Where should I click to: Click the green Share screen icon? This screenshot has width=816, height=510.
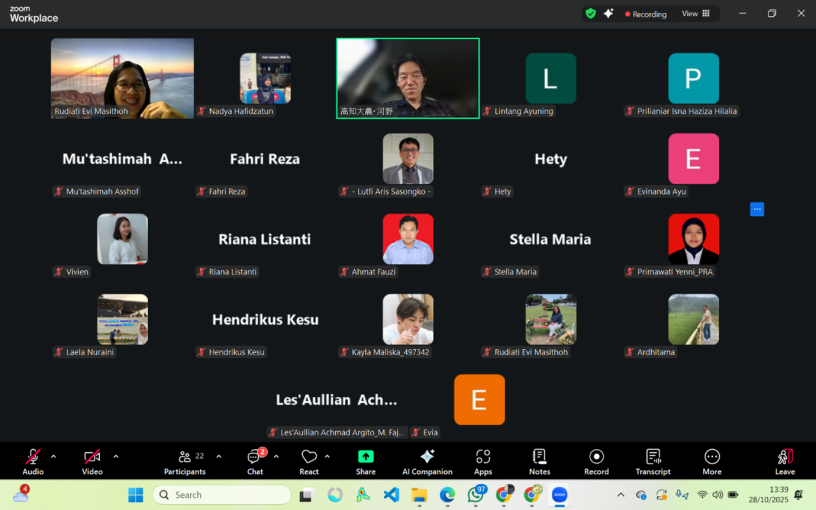pos(365,459)
